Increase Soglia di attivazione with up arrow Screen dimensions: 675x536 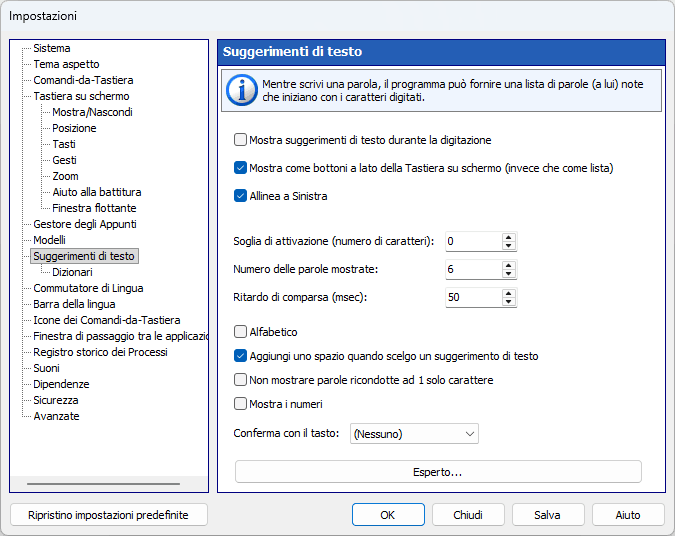point(508,237)
